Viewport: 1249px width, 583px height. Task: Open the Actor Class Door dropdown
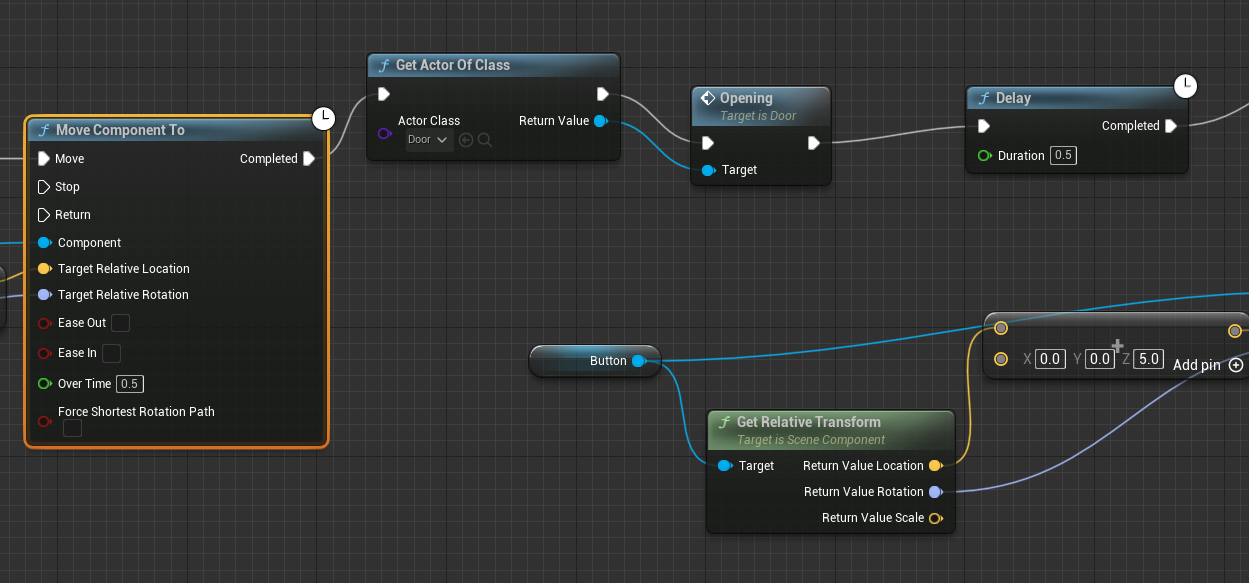tap(430, 140)
